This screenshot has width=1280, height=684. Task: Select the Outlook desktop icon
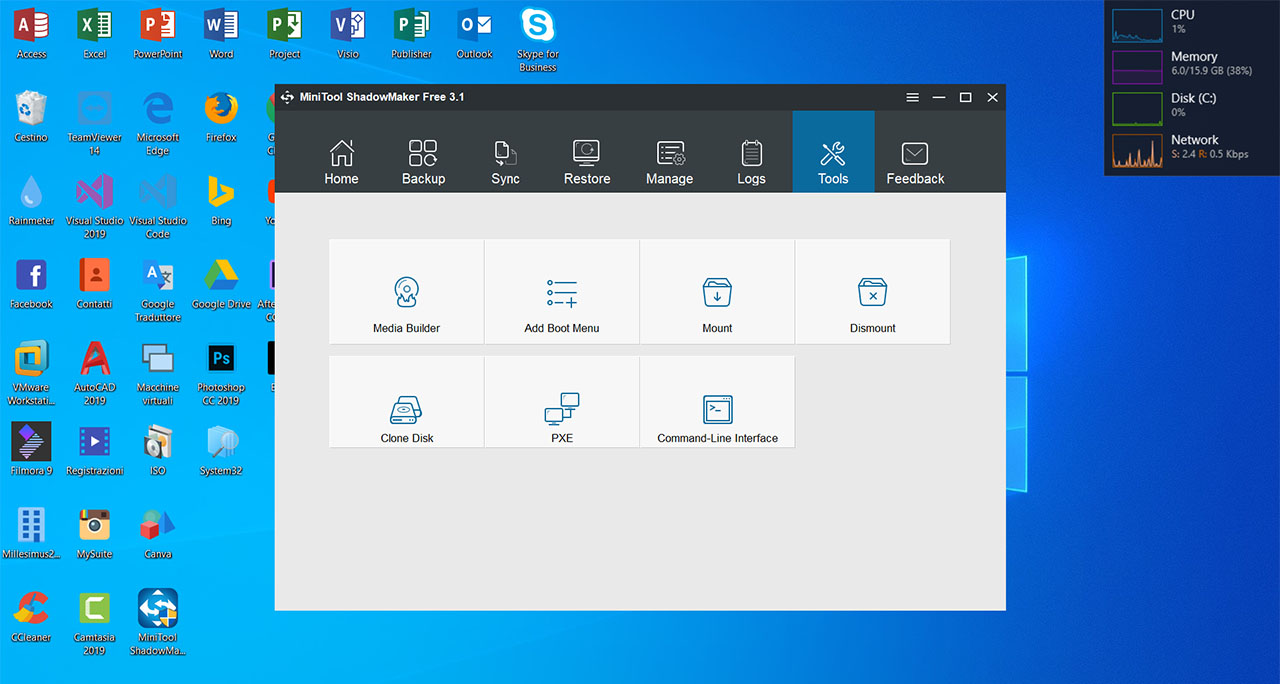click(x=475, y=33)
